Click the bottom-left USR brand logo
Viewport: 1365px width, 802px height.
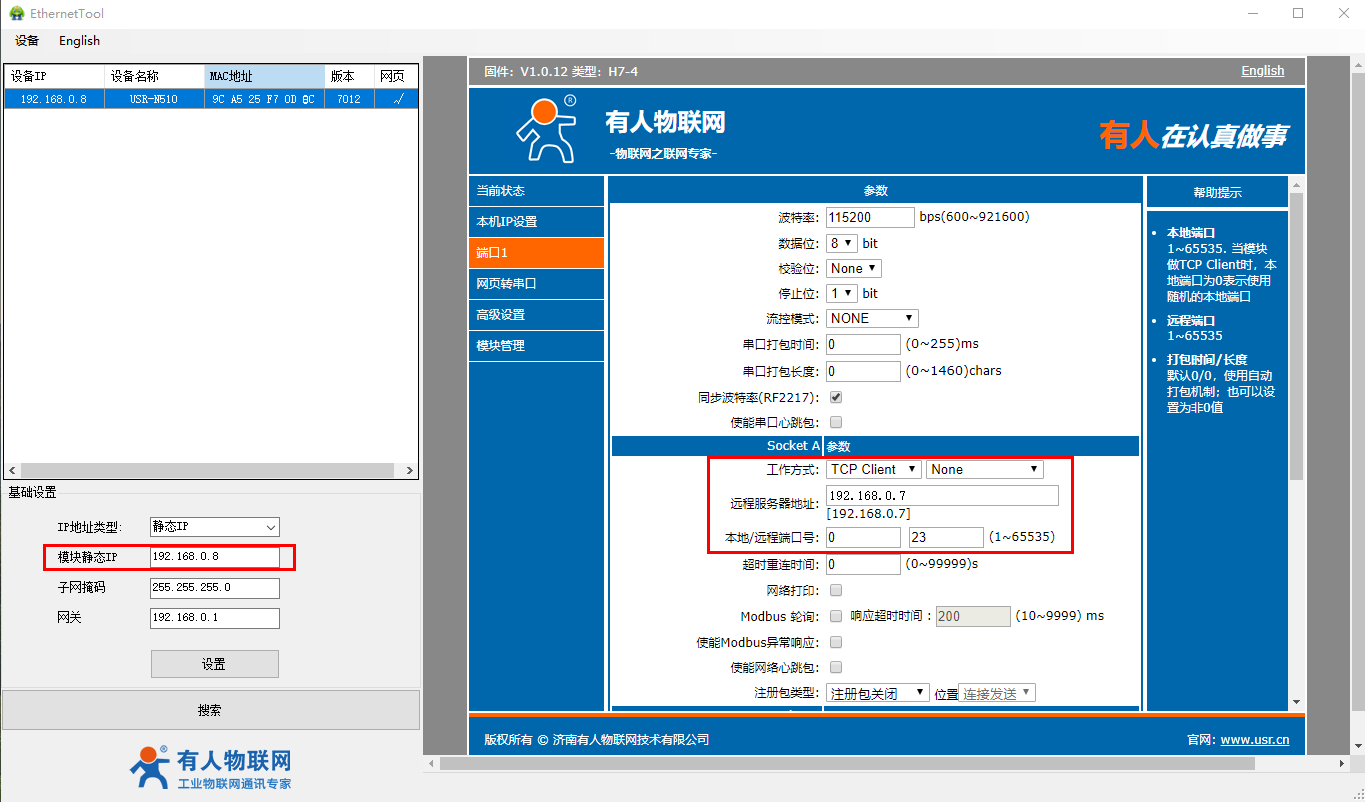click(210, 768)
